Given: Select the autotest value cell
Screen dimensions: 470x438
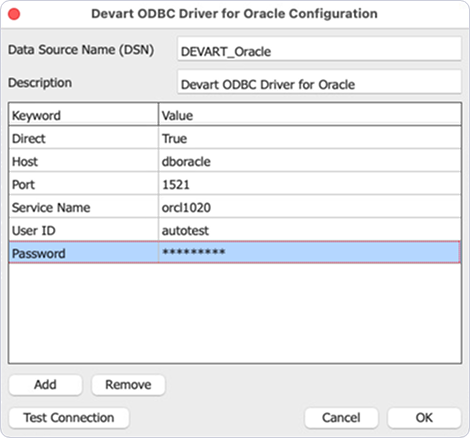Looking at the screenshot, I should (310, 230).
